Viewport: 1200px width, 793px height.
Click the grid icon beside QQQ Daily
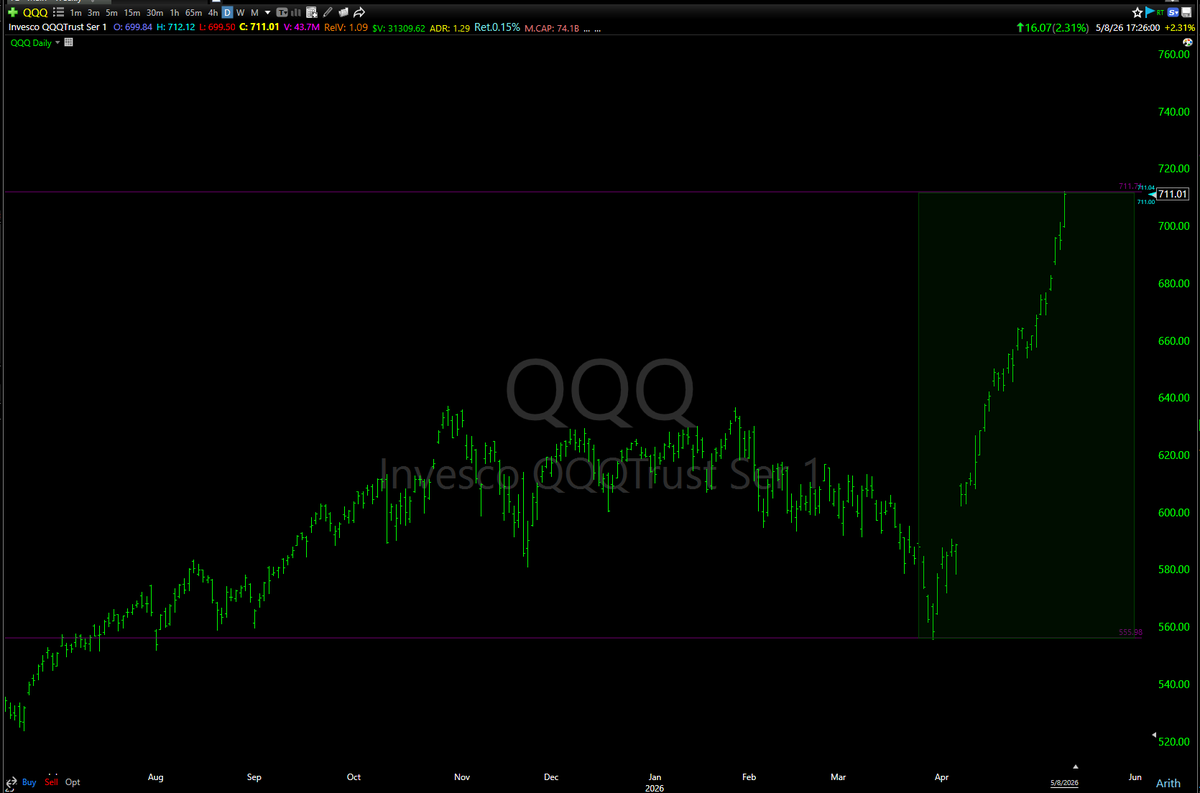pos(68,43)
